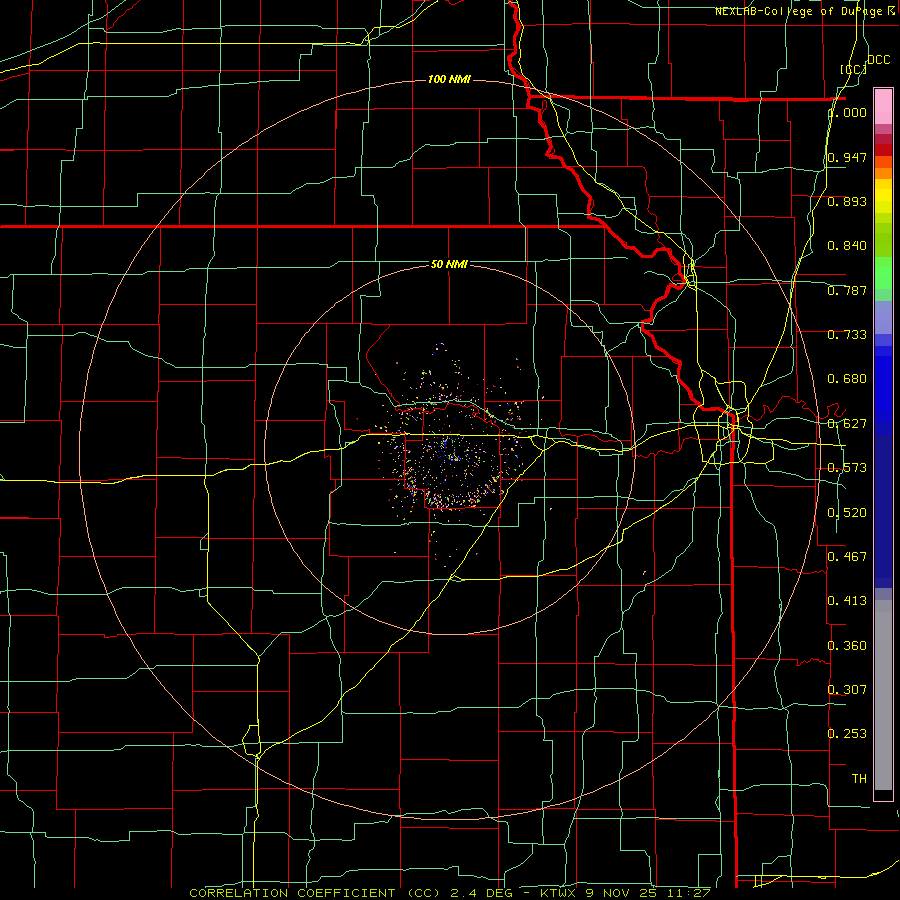Click the 0.307 legend value
The height and width of the screenshot is (900, 900).
(847, 689)
